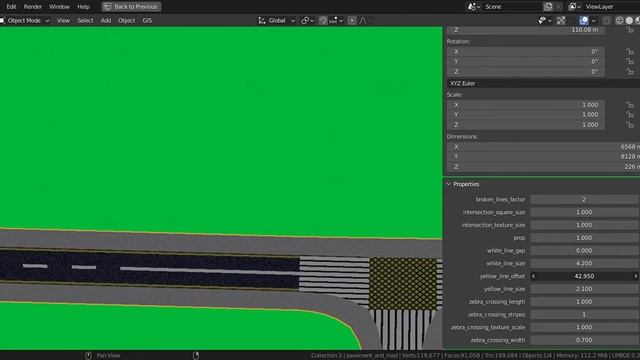Toggle lock for Scale Y
This screenshot has height=360, width=640.
point(630,115)
